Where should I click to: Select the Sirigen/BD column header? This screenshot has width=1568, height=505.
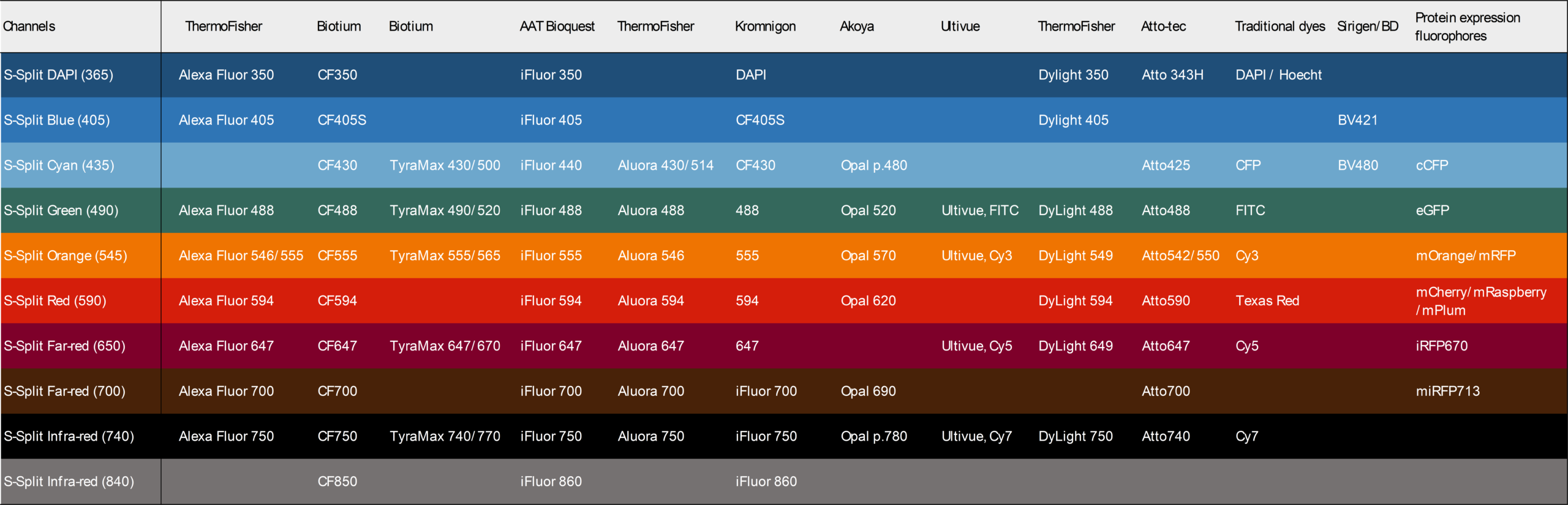click(1367, 26)
